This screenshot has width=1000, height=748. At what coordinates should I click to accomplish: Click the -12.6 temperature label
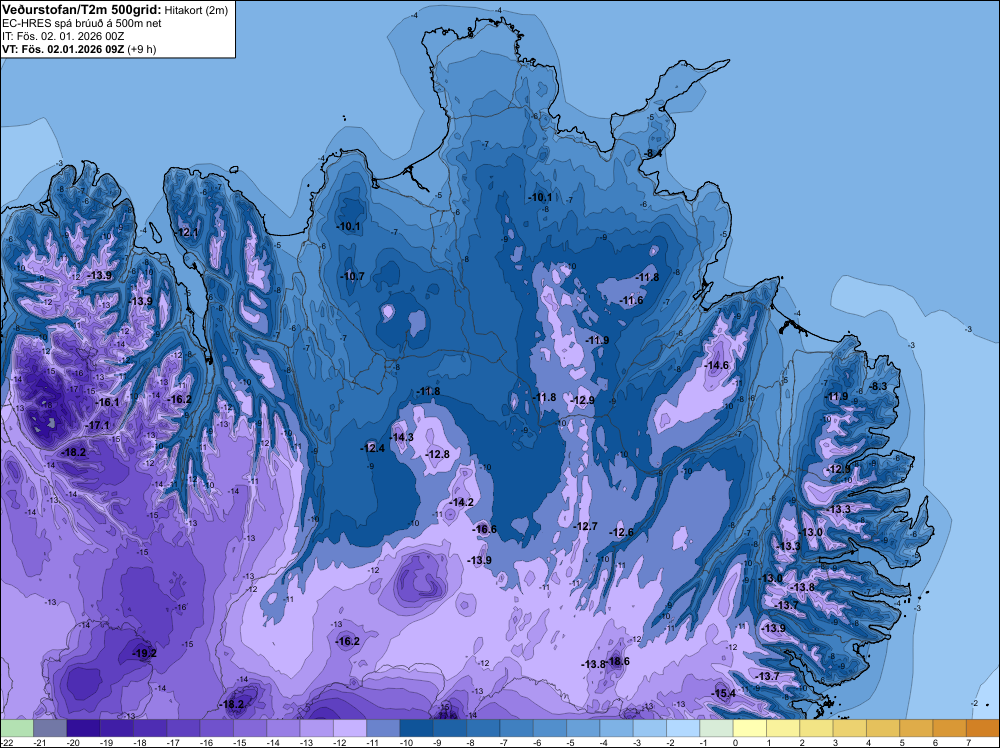click(622, 532)
